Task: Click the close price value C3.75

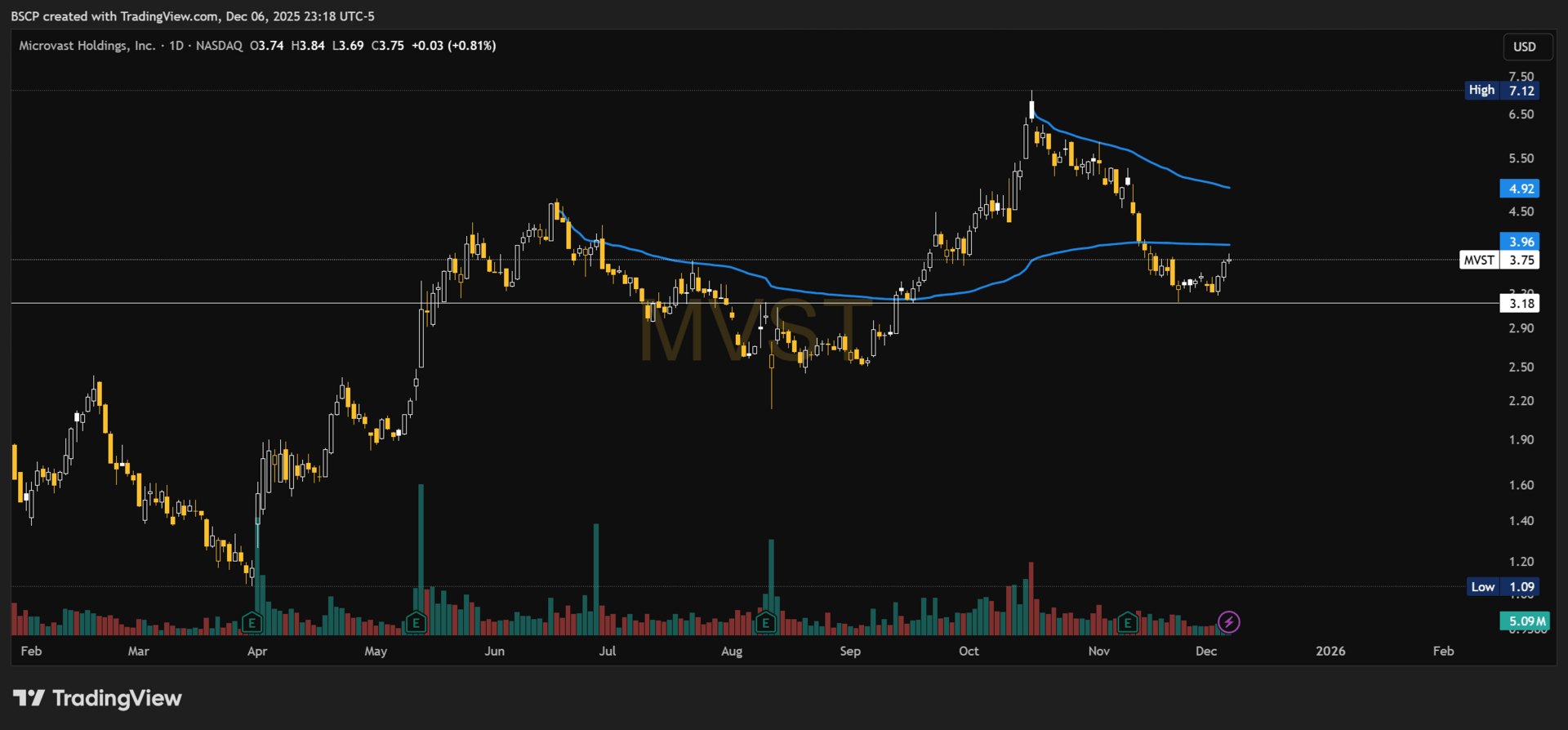Action: (x=388, y=46)
